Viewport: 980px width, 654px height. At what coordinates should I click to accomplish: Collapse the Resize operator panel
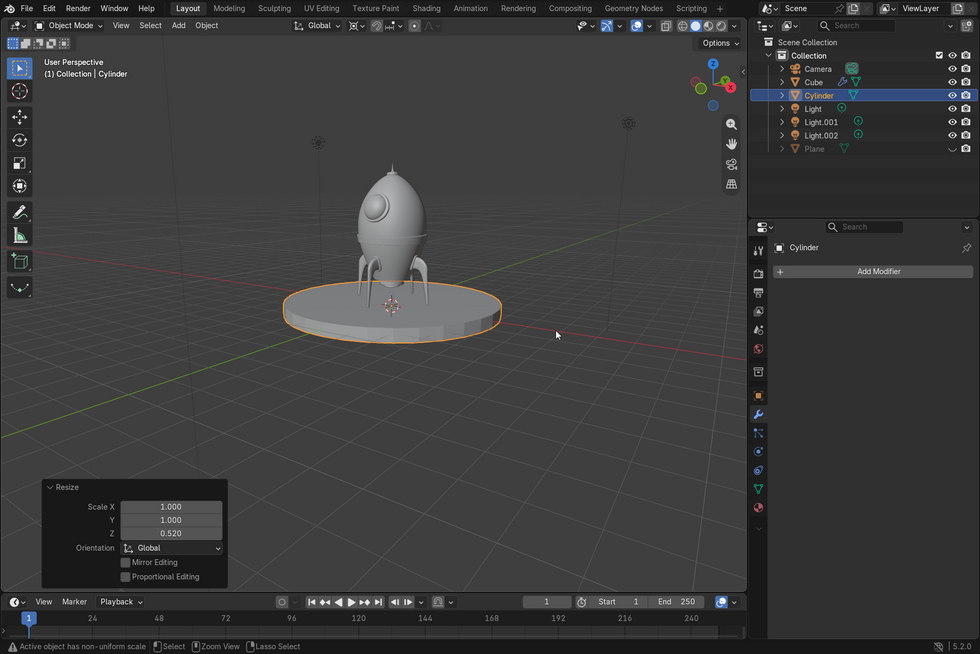(x=50, y=487)
